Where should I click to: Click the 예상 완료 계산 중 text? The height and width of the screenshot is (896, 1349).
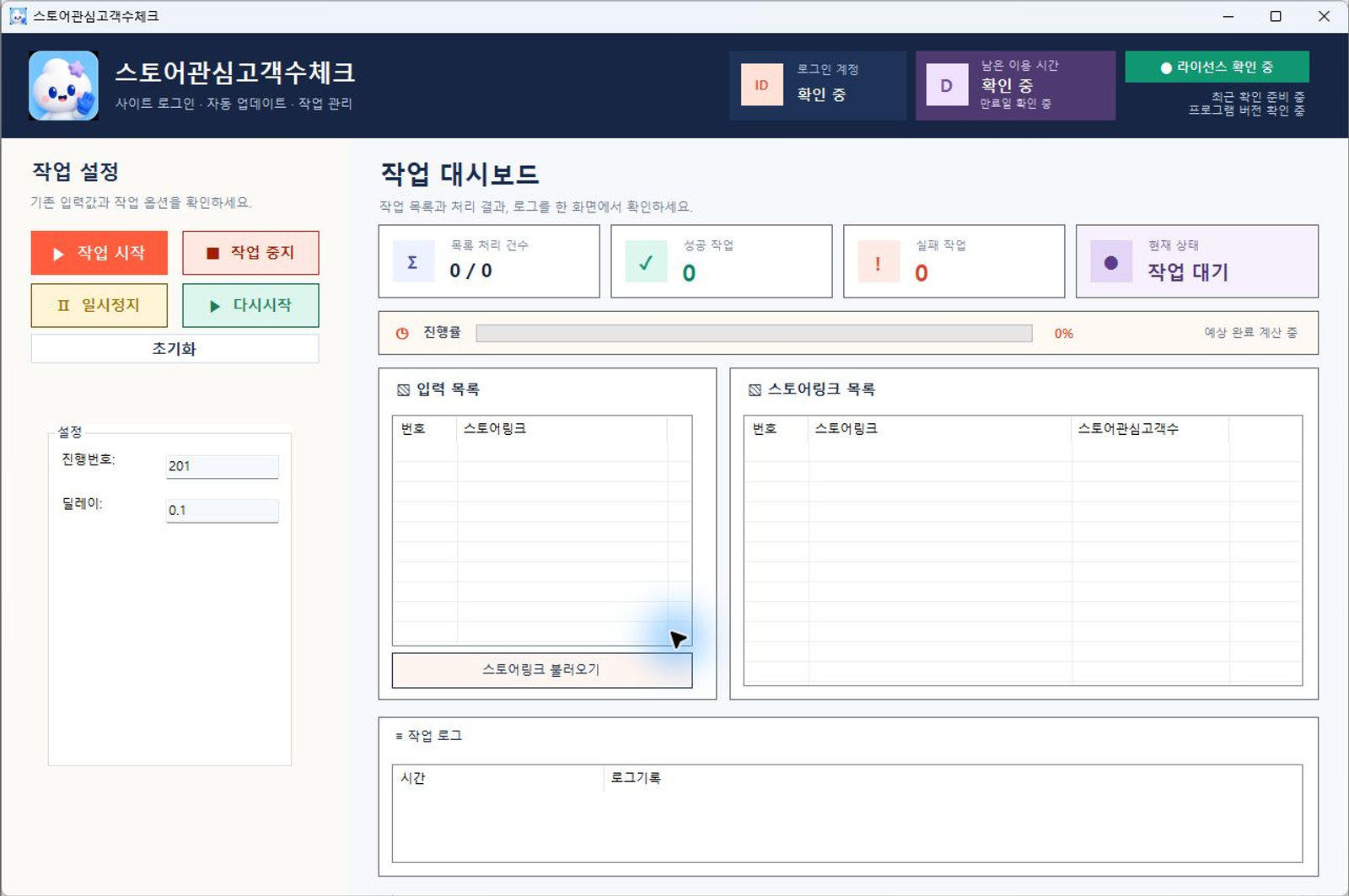tap(1250, 333)
